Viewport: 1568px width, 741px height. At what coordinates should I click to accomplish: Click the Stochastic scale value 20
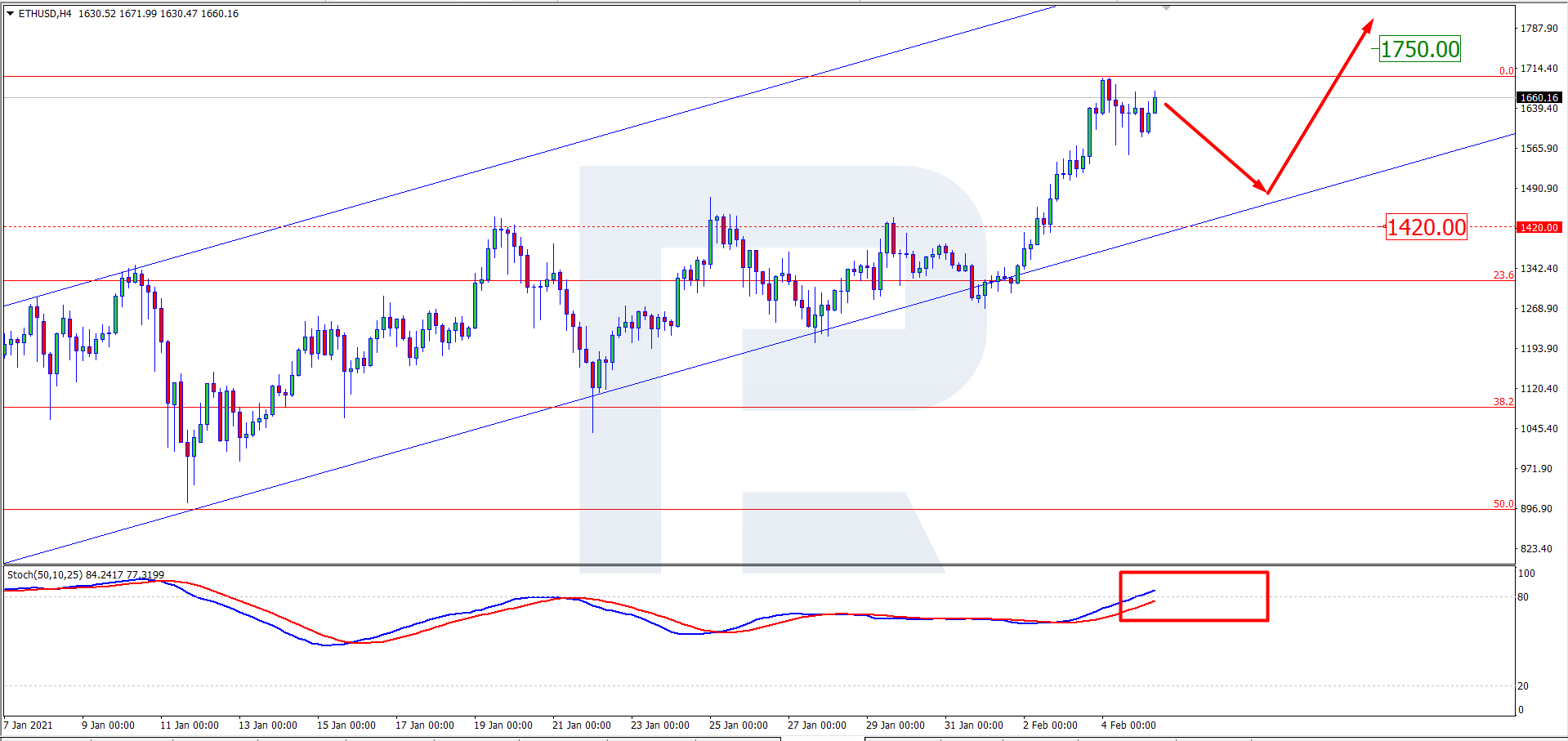point(1523,686)
